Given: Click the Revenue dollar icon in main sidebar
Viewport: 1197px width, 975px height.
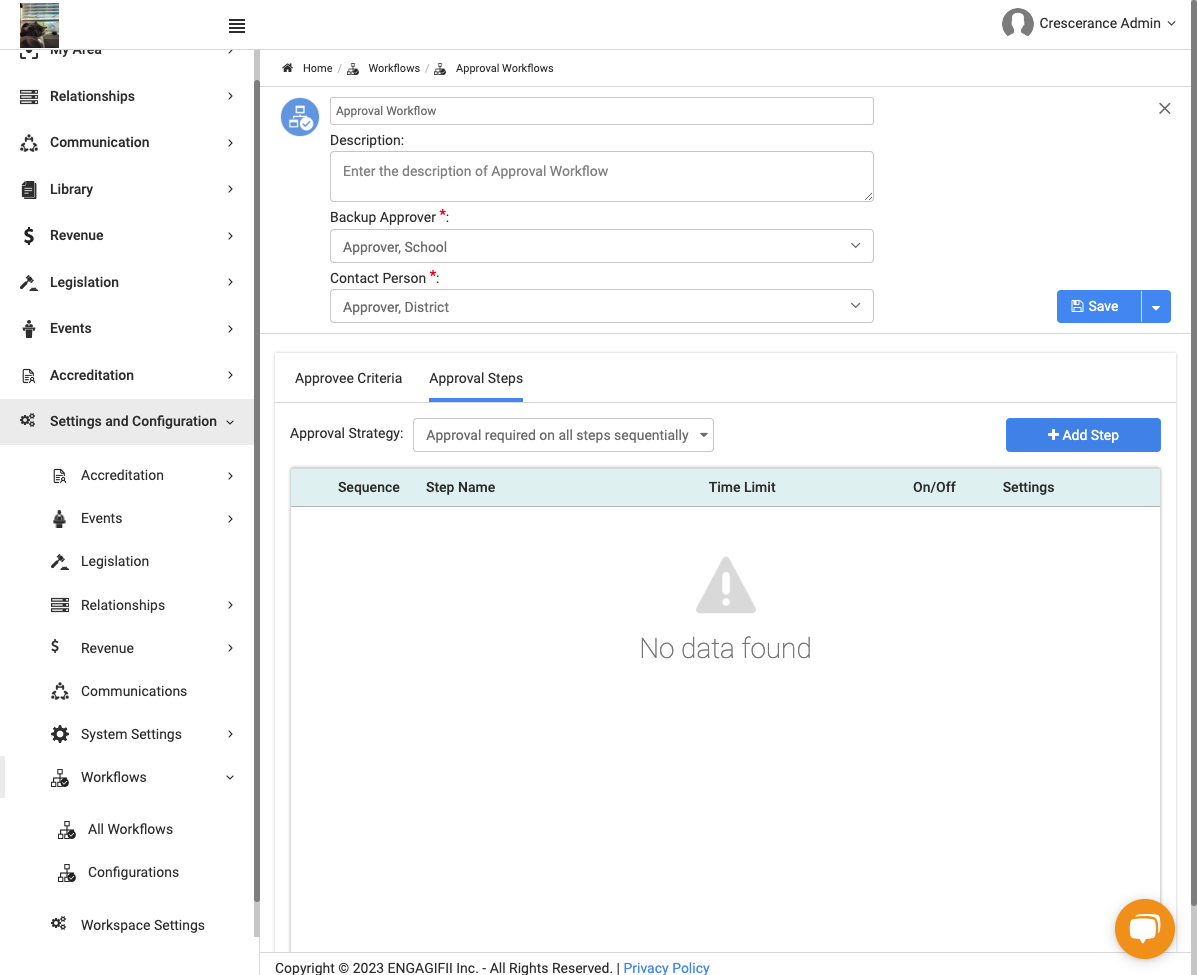Looking at the screenshot, I should pos(29,236).
